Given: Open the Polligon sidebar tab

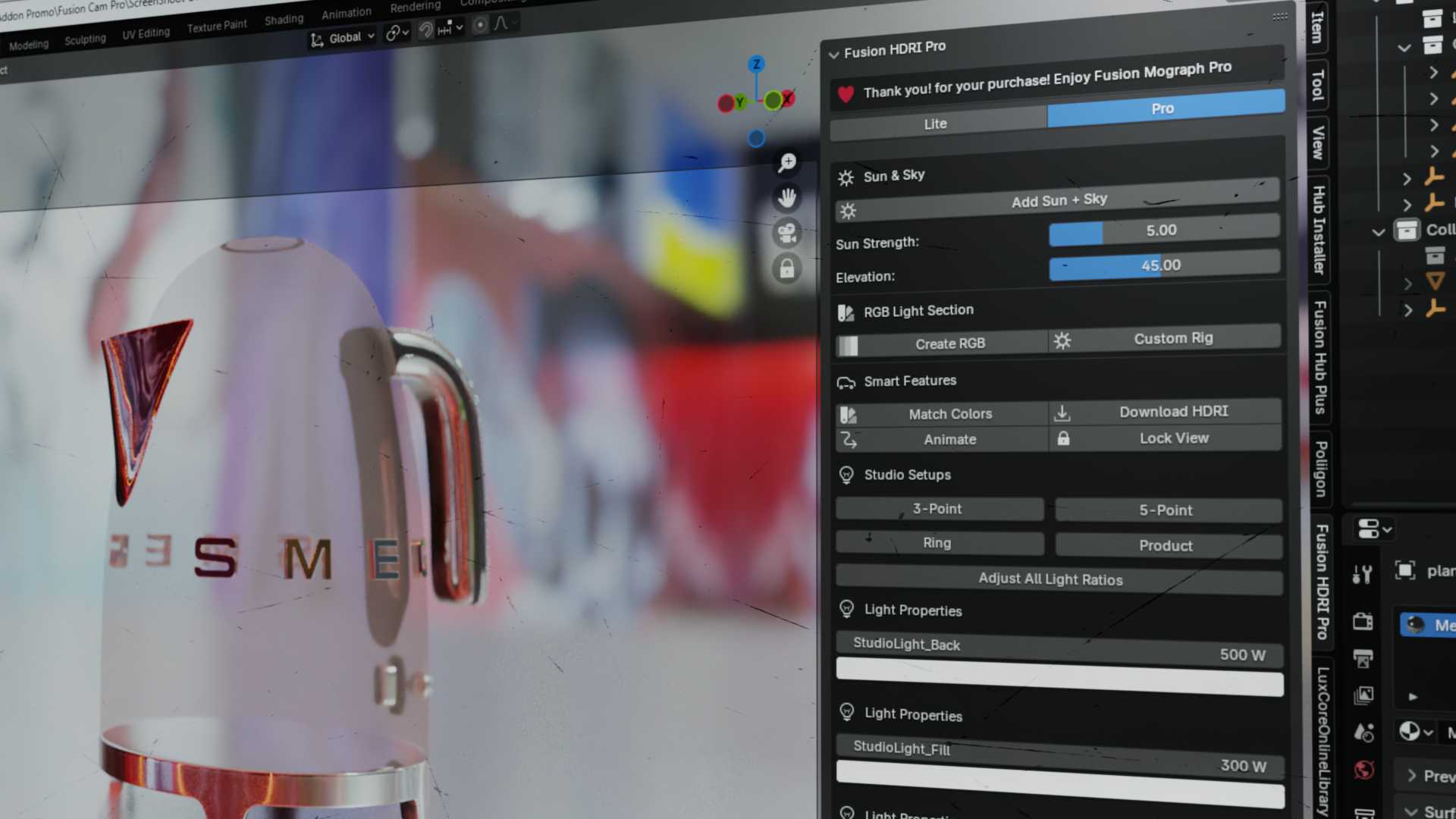Looking at the screenshot, I should pos(1320,468).
